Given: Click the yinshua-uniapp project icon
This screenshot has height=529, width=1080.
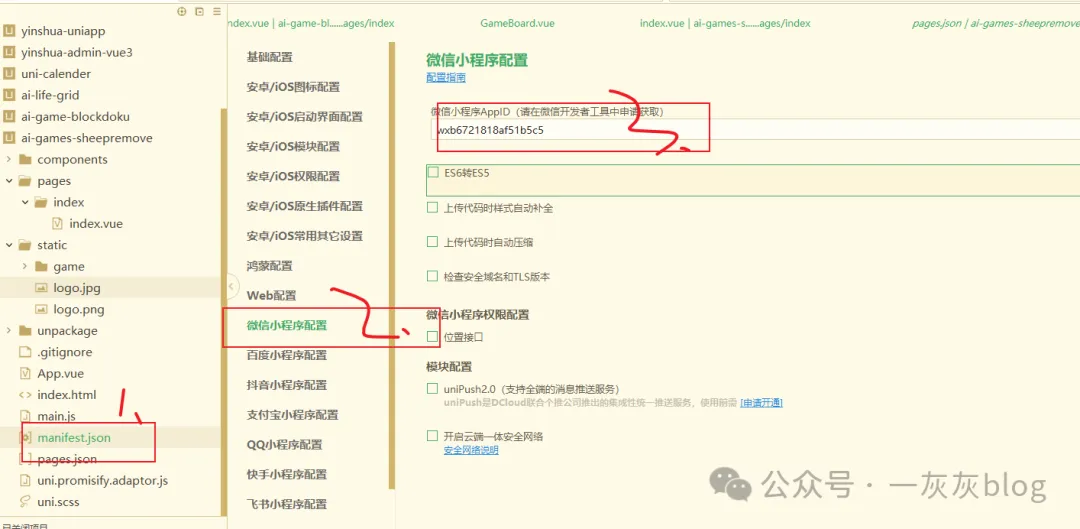Looking at the screenshot, I should [9, 31].
